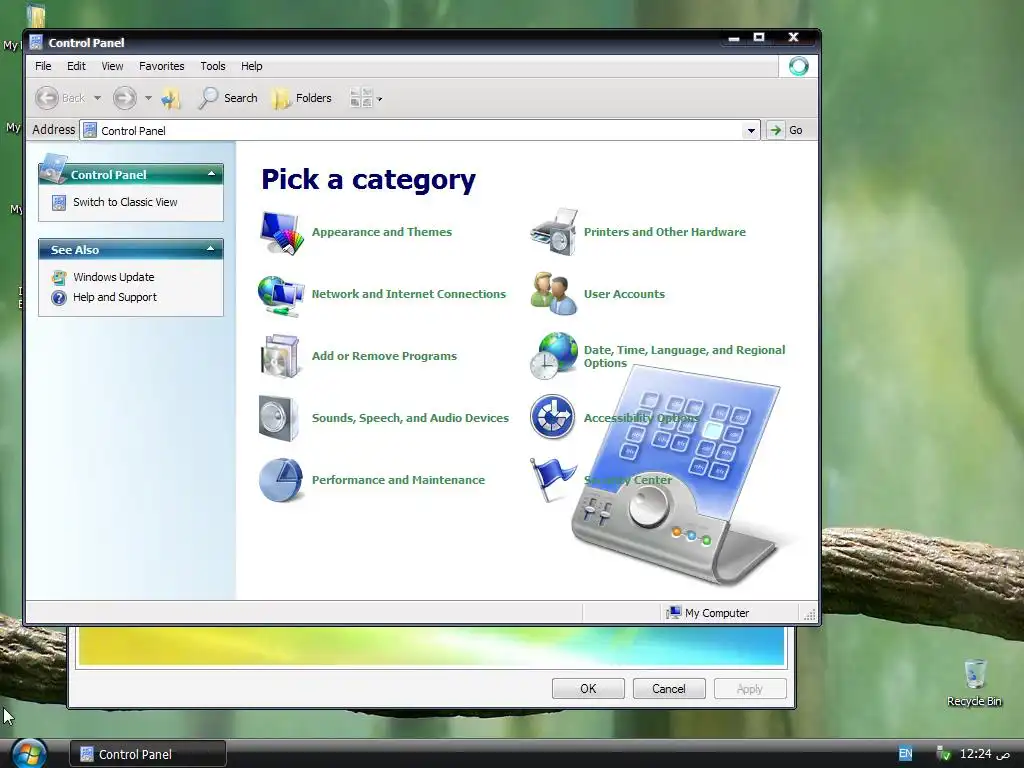Open the View menu
Screen dimensions: 1024x768
112,66
